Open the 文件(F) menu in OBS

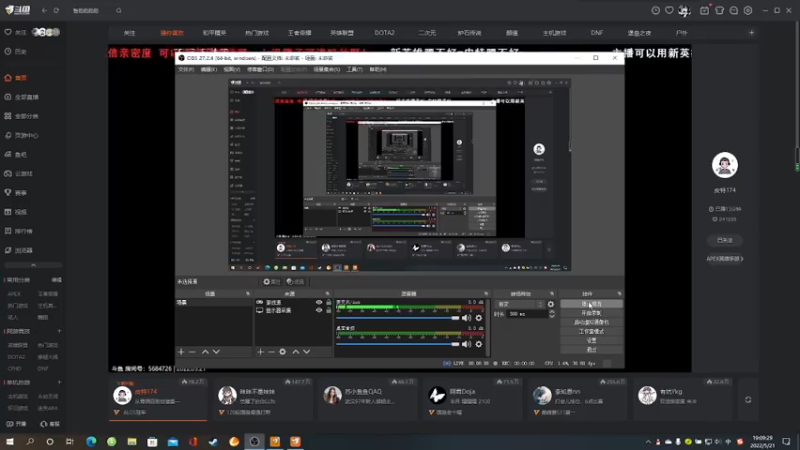click(186, 69)
